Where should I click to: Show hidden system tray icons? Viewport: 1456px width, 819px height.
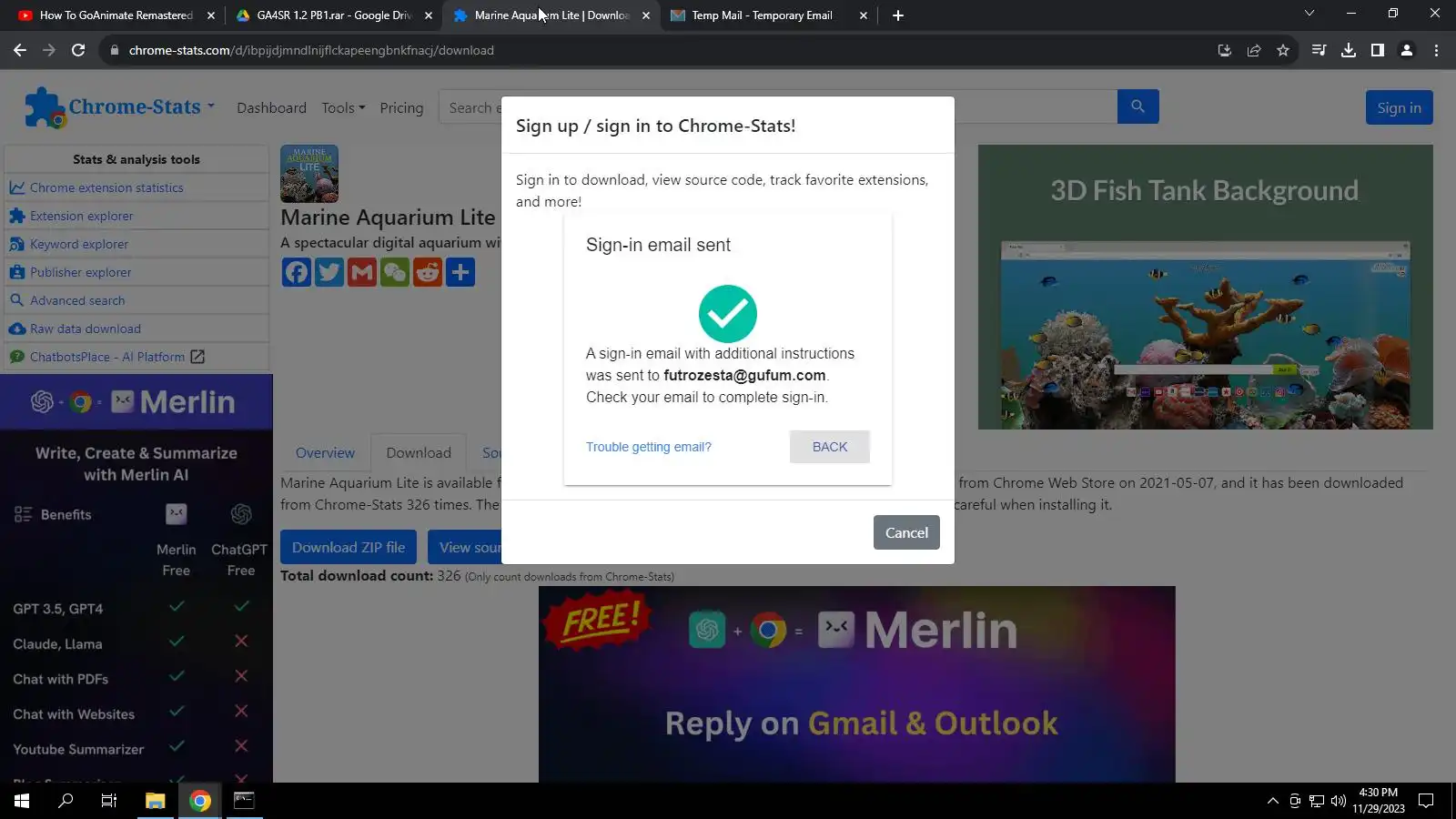point(1273,801)
